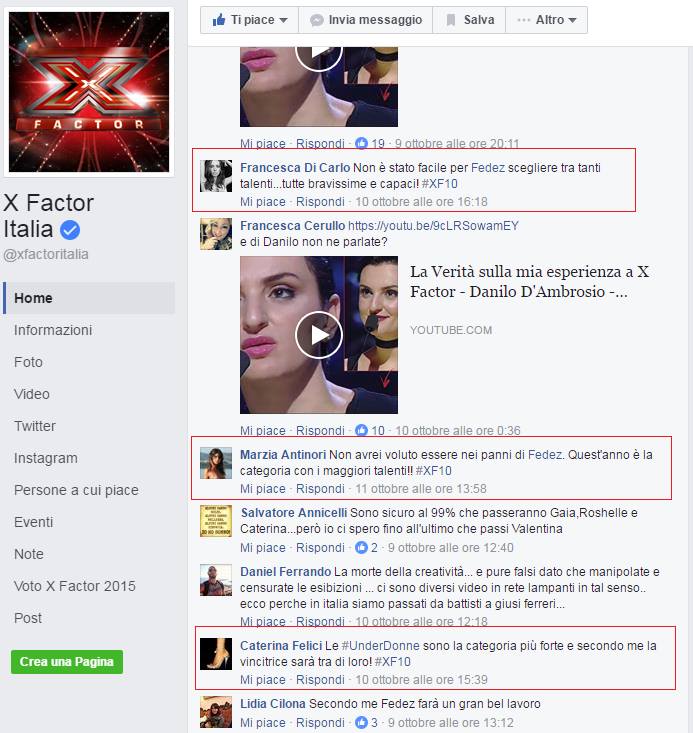Image resolution: width=693 pixels, height=733 pixels.
Task: Open Francesca Di Carlo's avatar photo
Action: pyautogui.click(x=216, y=176)
